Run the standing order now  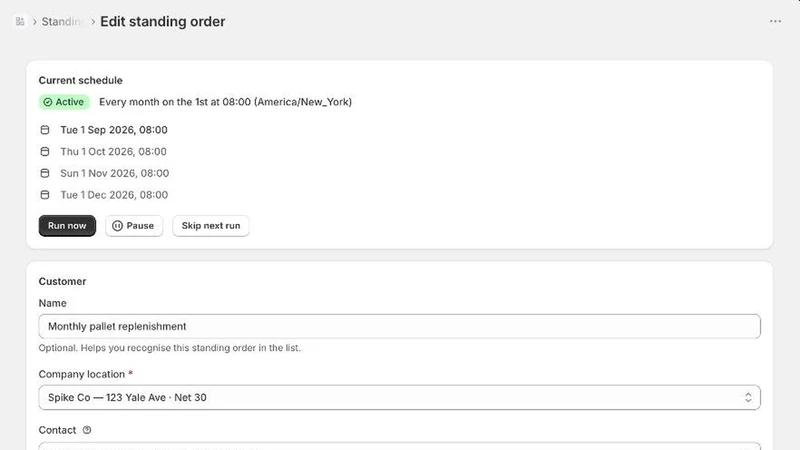point(67,226)
